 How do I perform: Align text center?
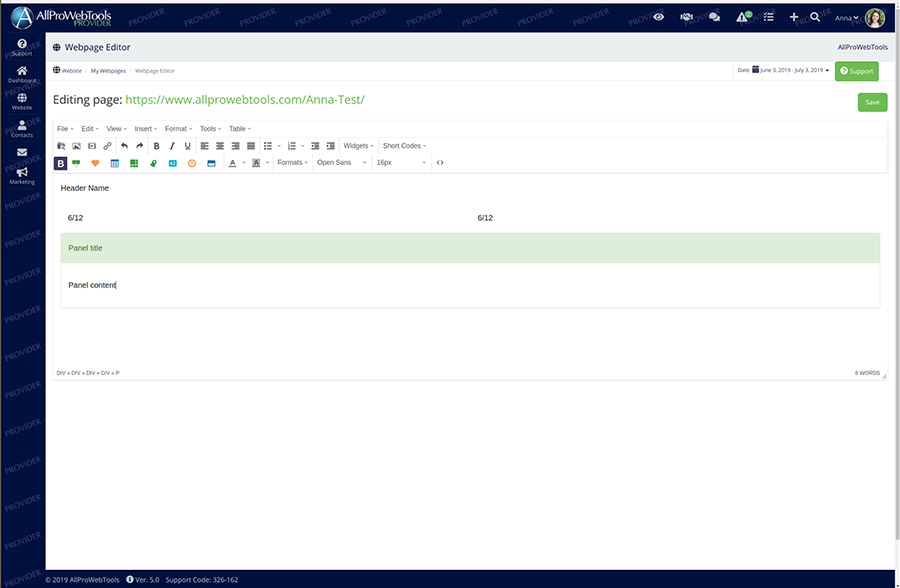click(x=220, y=146)
